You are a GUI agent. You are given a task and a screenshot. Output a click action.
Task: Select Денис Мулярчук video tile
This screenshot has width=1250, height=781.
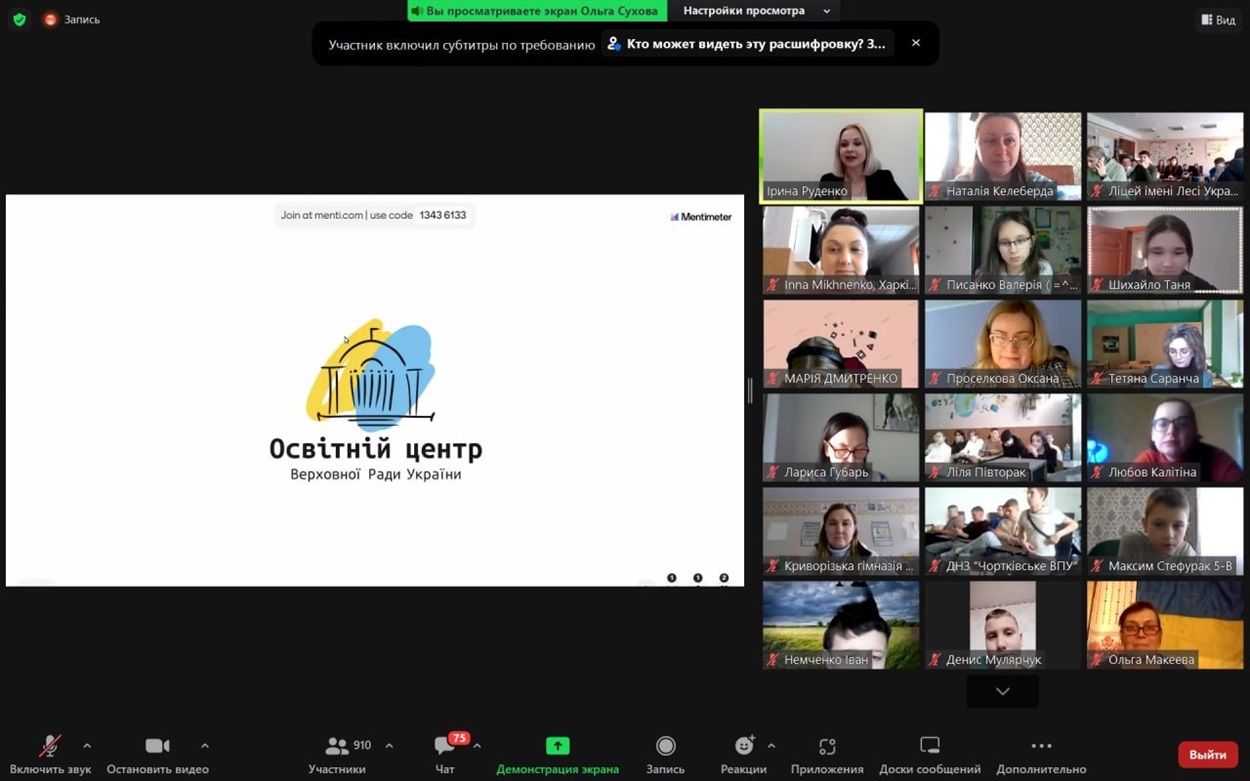(1003, 625)
